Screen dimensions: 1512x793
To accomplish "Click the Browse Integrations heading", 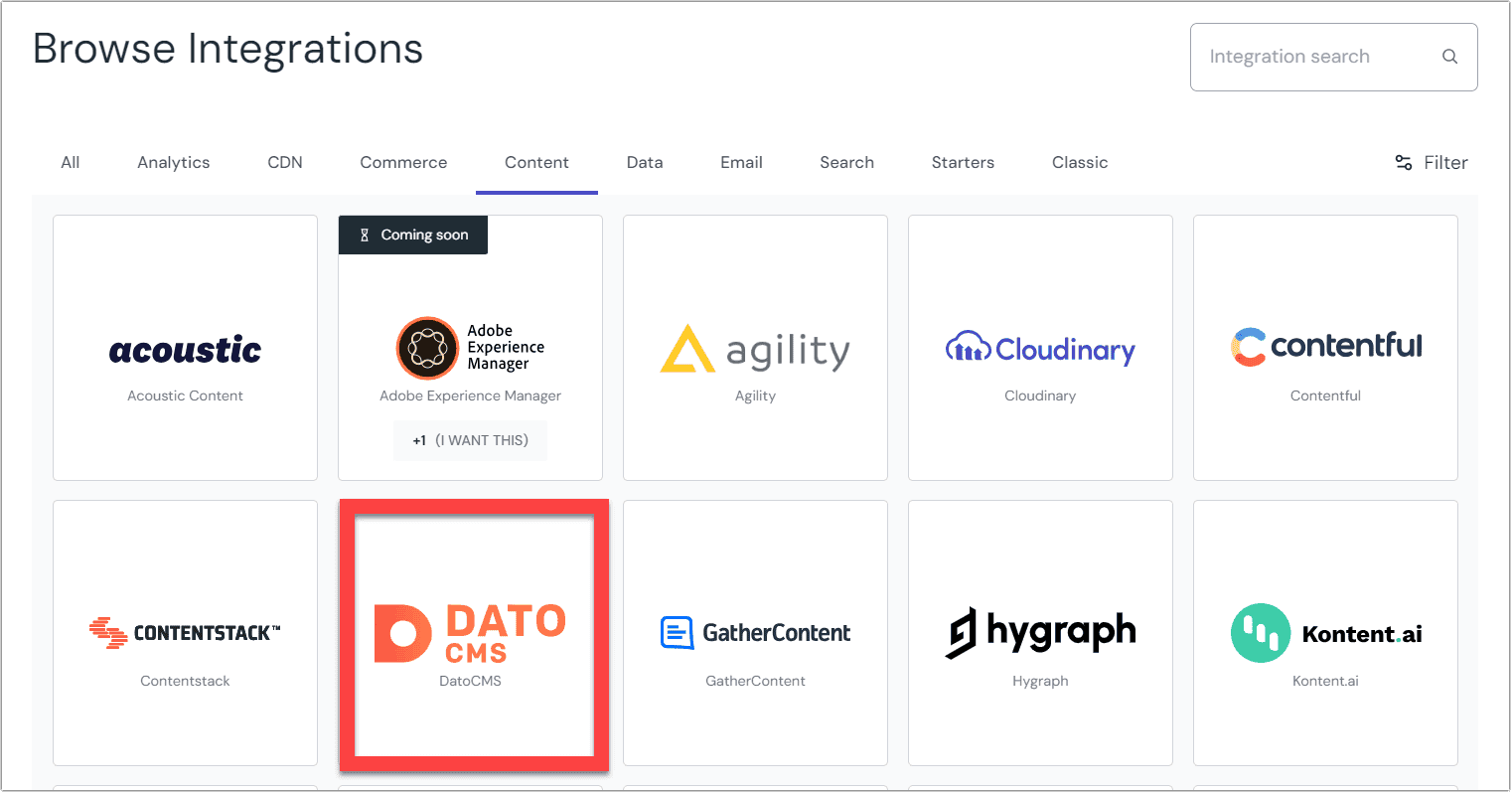I will tap(227, 49).
